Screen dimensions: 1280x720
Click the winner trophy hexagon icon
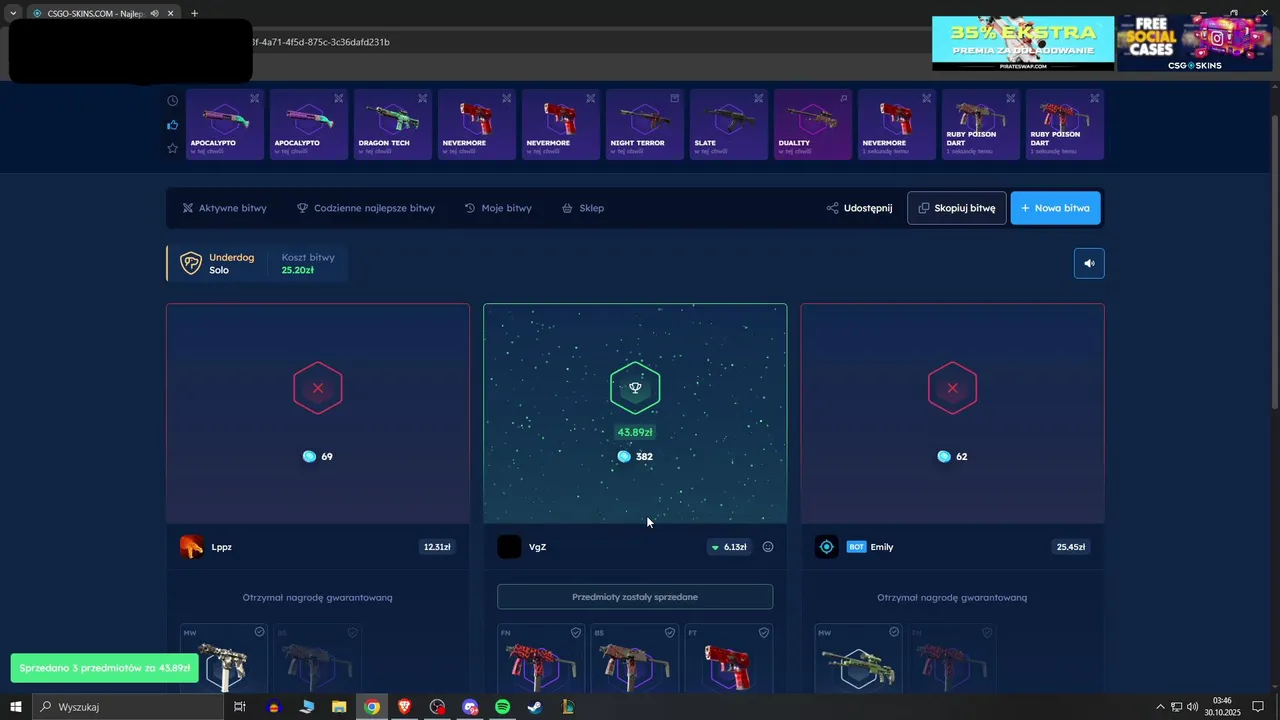[635, 387]
